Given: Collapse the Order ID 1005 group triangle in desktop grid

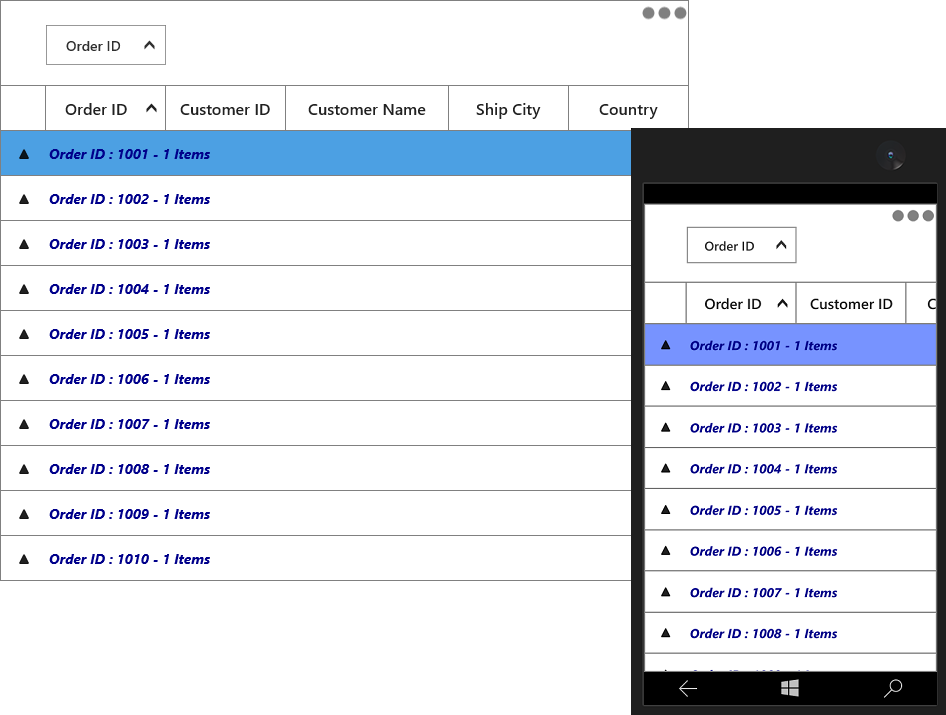Looking at the screenshot, I should click(24, 334).
